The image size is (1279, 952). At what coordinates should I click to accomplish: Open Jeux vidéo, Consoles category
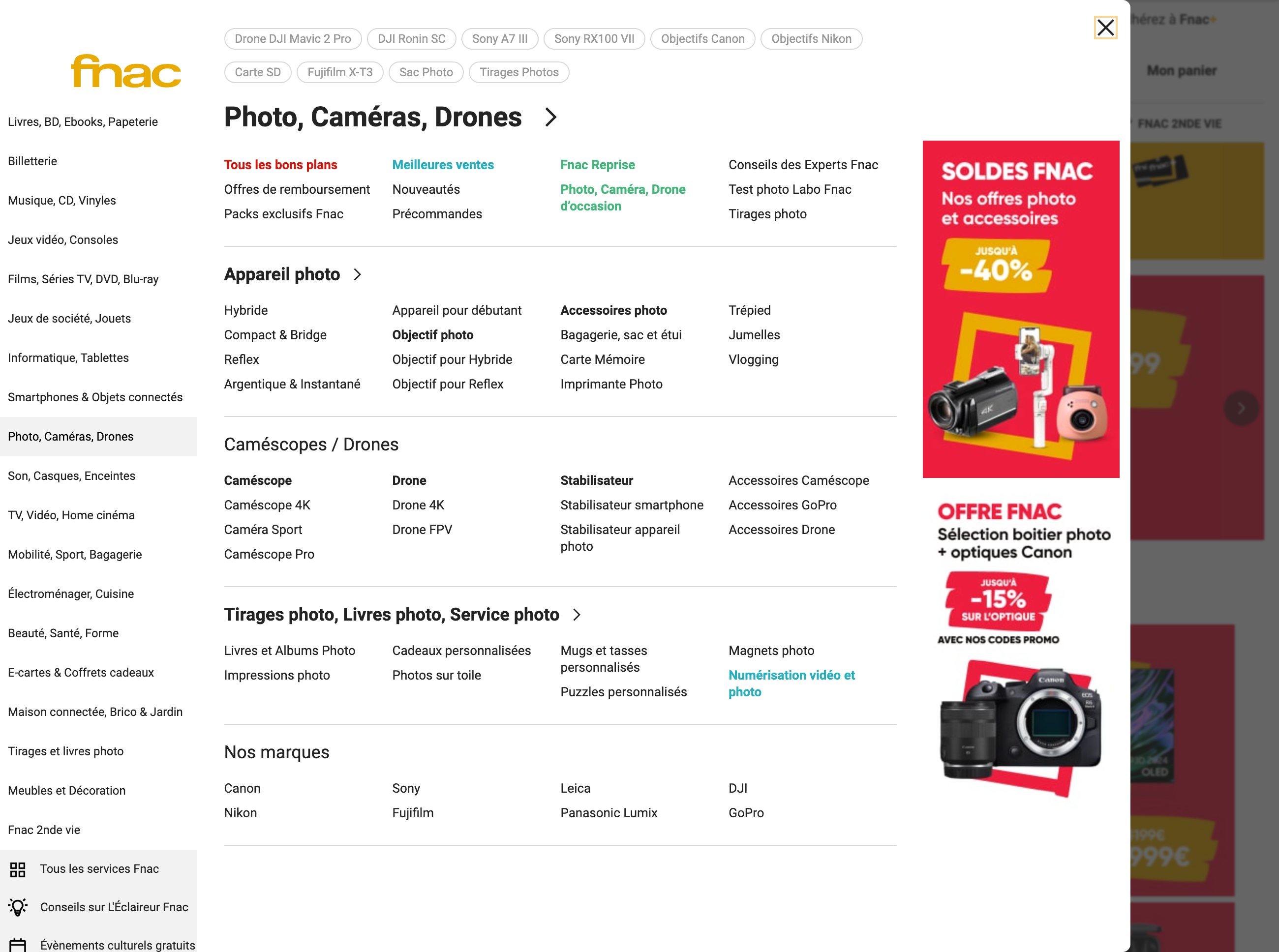pos(63,240)
